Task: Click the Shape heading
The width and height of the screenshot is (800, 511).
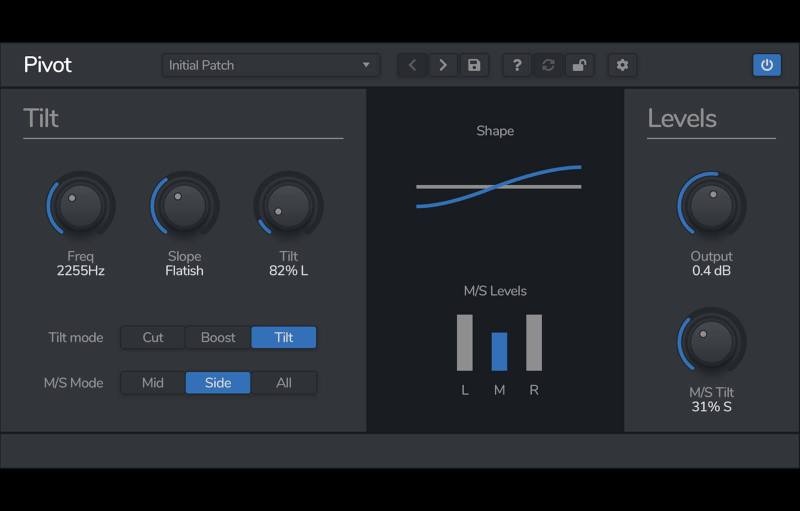Action: click(495, 131)
